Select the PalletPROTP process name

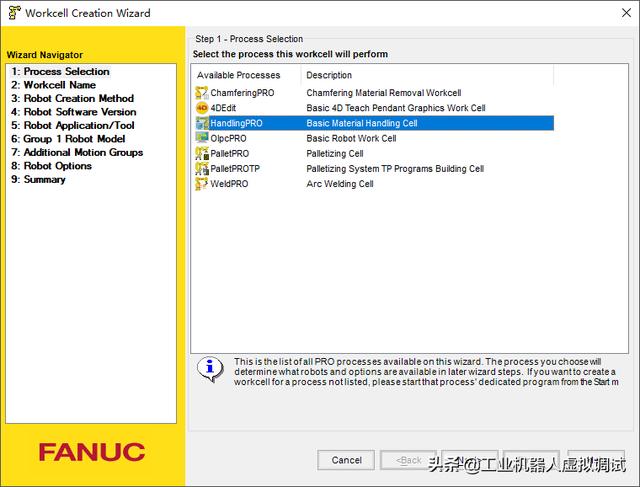[x=235, y=169]
